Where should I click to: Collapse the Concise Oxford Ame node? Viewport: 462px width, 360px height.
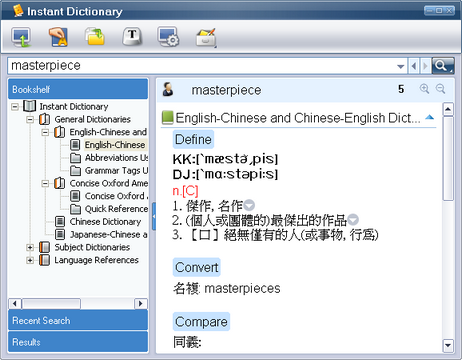[x=45, y=183]
